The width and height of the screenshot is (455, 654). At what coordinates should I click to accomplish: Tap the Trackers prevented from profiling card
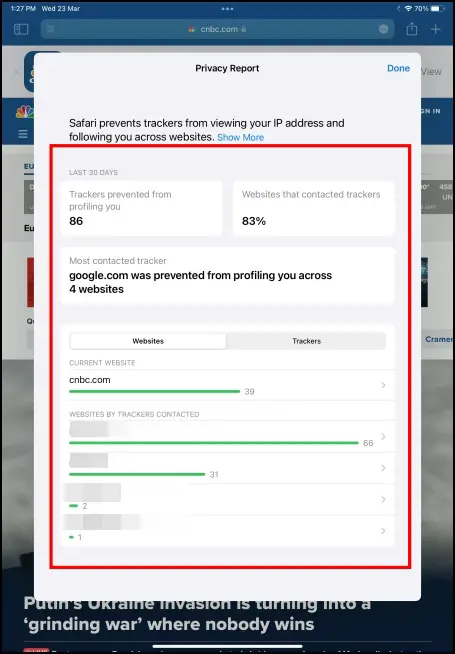[x=141, y=208]
